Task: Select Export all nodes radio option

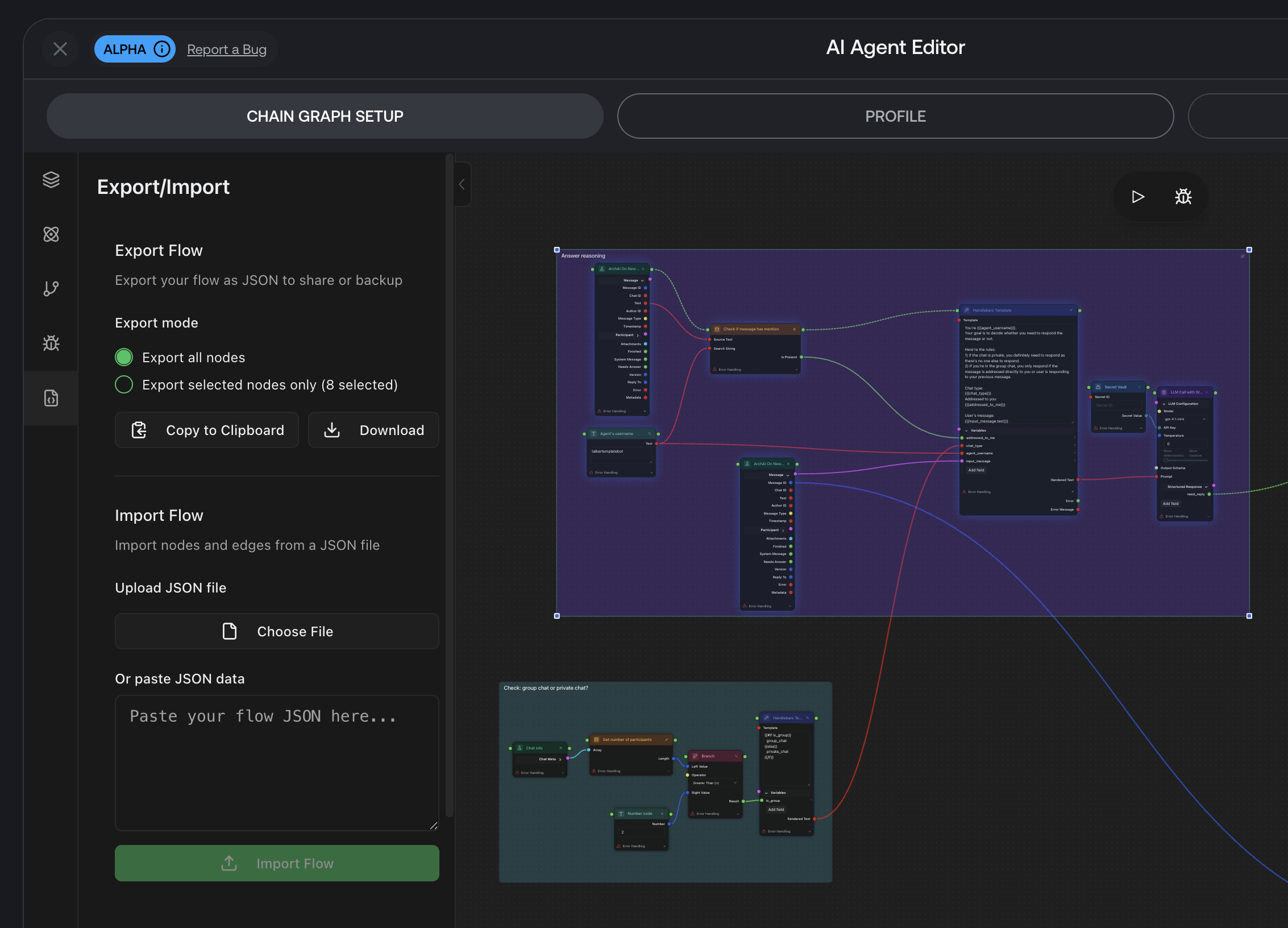Action: [124, 357]
